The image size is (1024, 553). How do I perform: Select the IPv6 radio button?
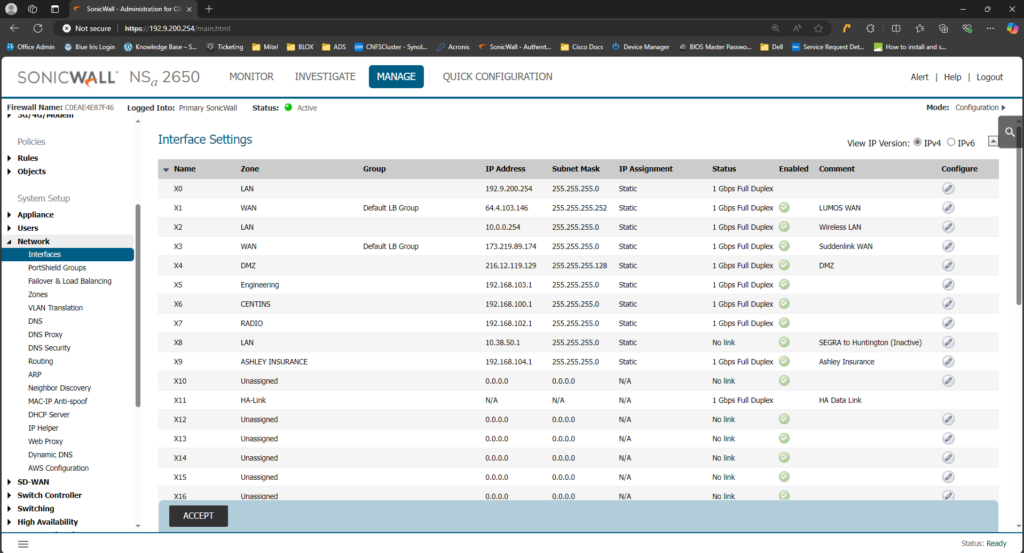tap(951, 143)
